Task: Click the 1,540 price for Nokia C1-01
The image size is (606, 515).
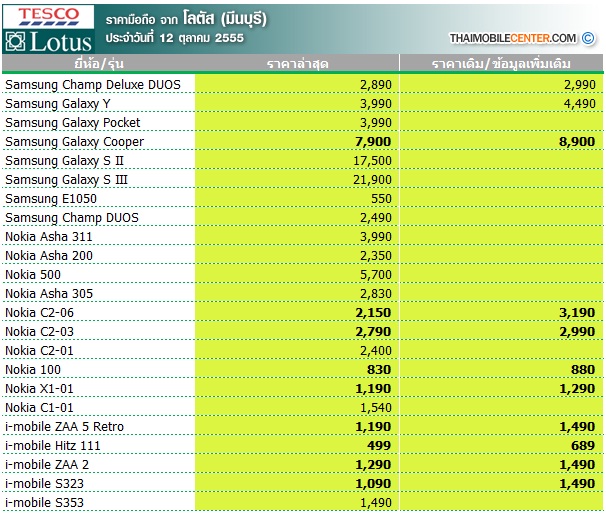Action: point(376,407)
